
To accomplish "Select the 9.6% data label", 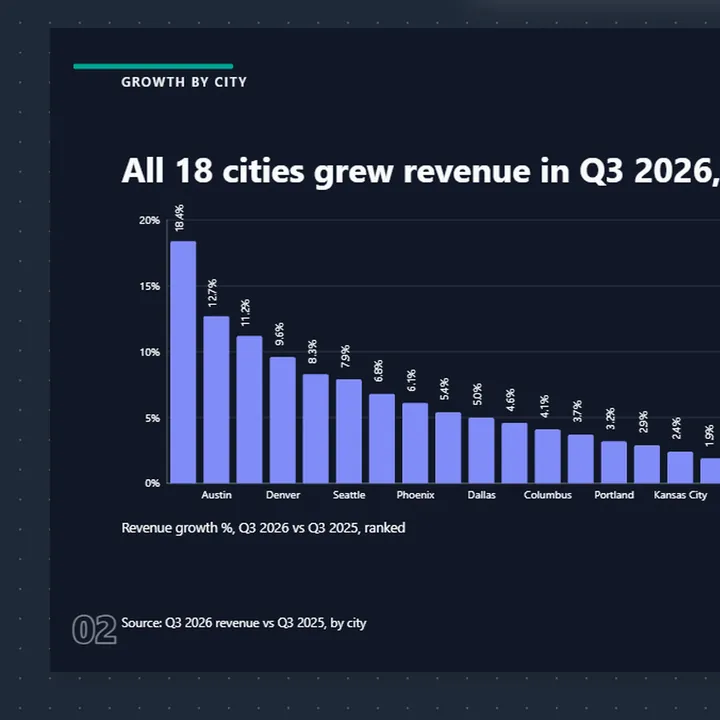I will click(x=279, y=334).
